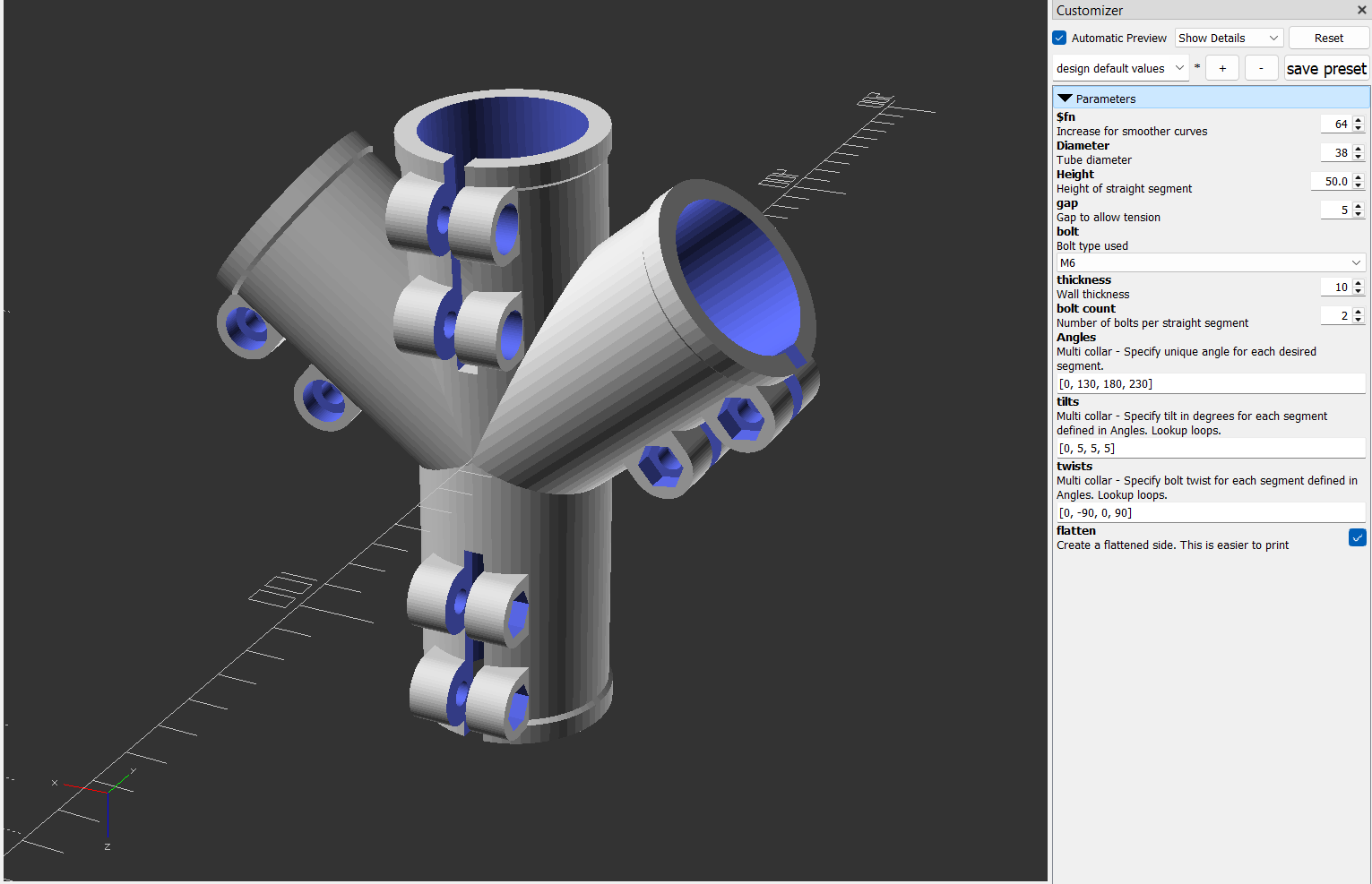Image resolution: width=1372 pixels, height=884 pixels.
Task: Collapse the Parameters section
Action: coord(1065,99)
